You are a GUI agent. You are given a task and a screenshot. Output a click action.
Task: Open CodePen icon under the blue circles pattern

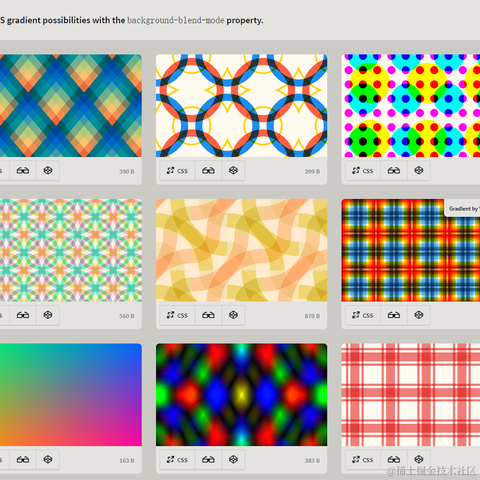(x=233, y=171)
